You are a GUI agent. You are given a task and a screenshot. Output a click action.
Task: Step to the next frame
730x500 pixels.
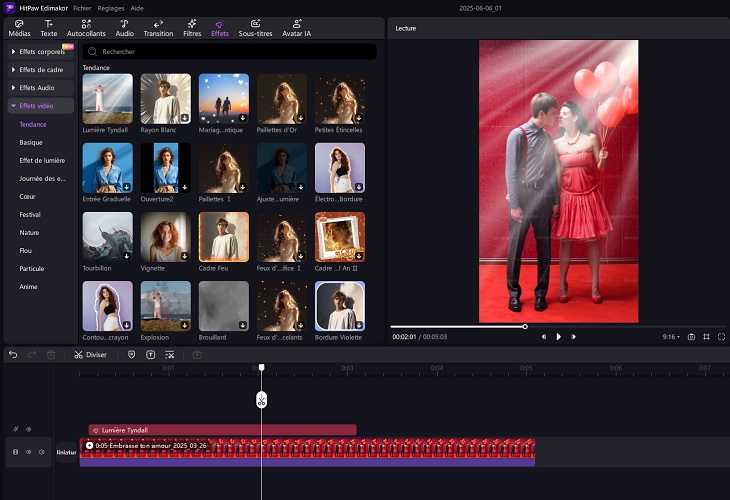574,337
